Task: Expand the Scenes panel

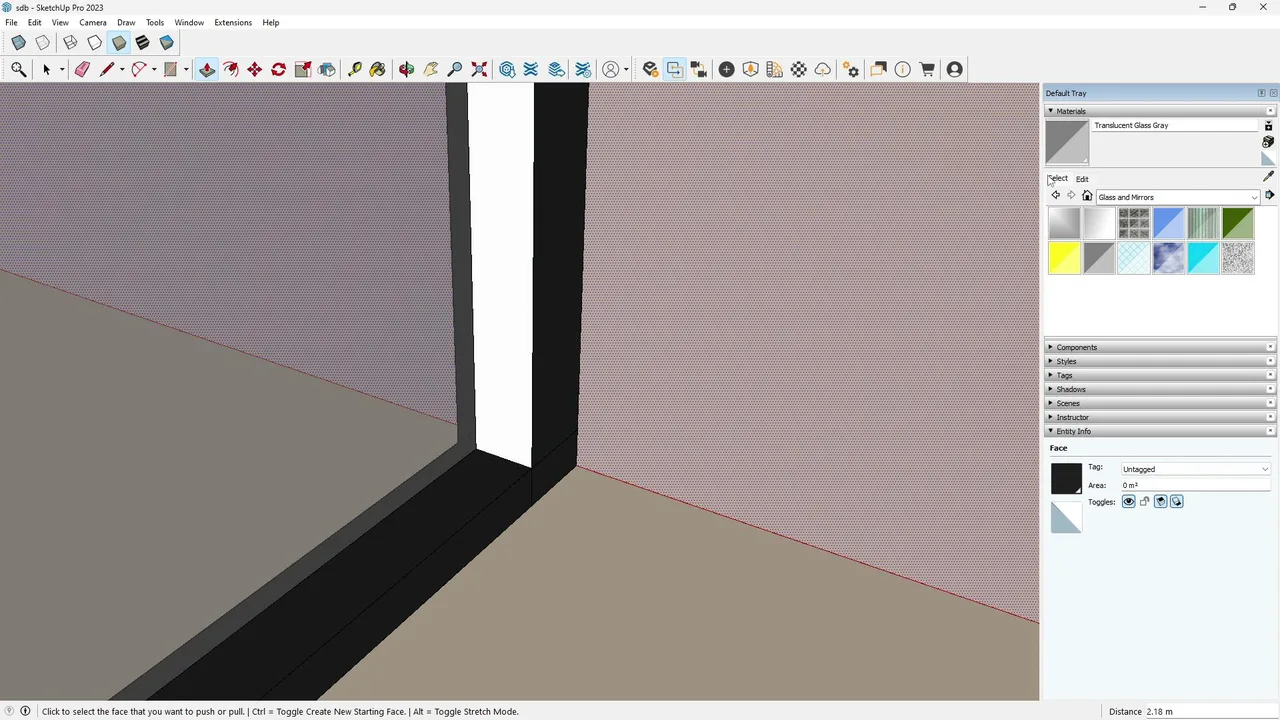Action: click(x=1160, y=403)
